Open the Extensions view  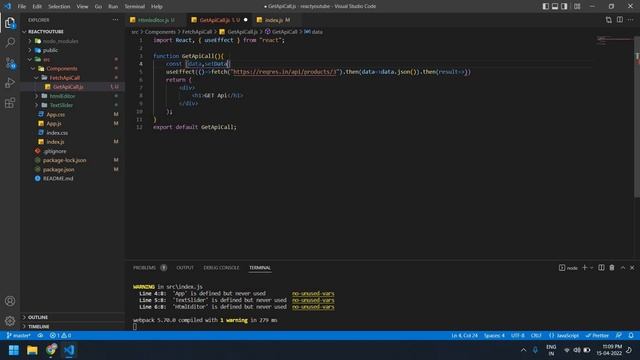[x=10, y=103]
